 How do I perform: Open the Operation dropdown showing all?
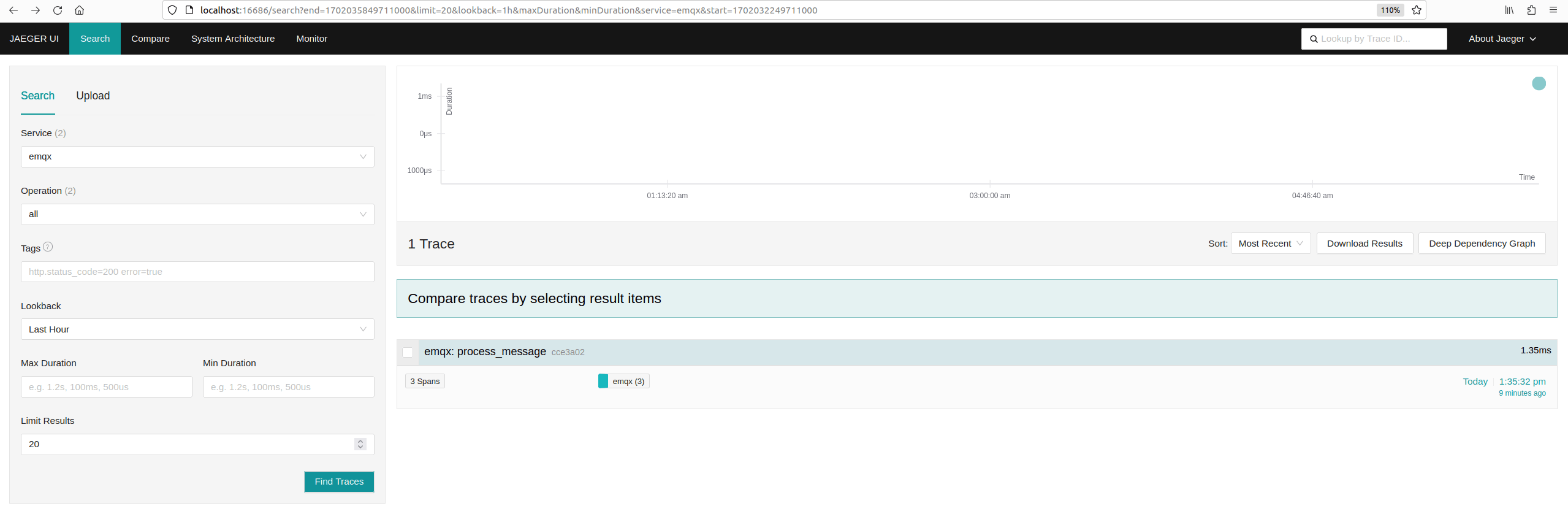[197, 215]
